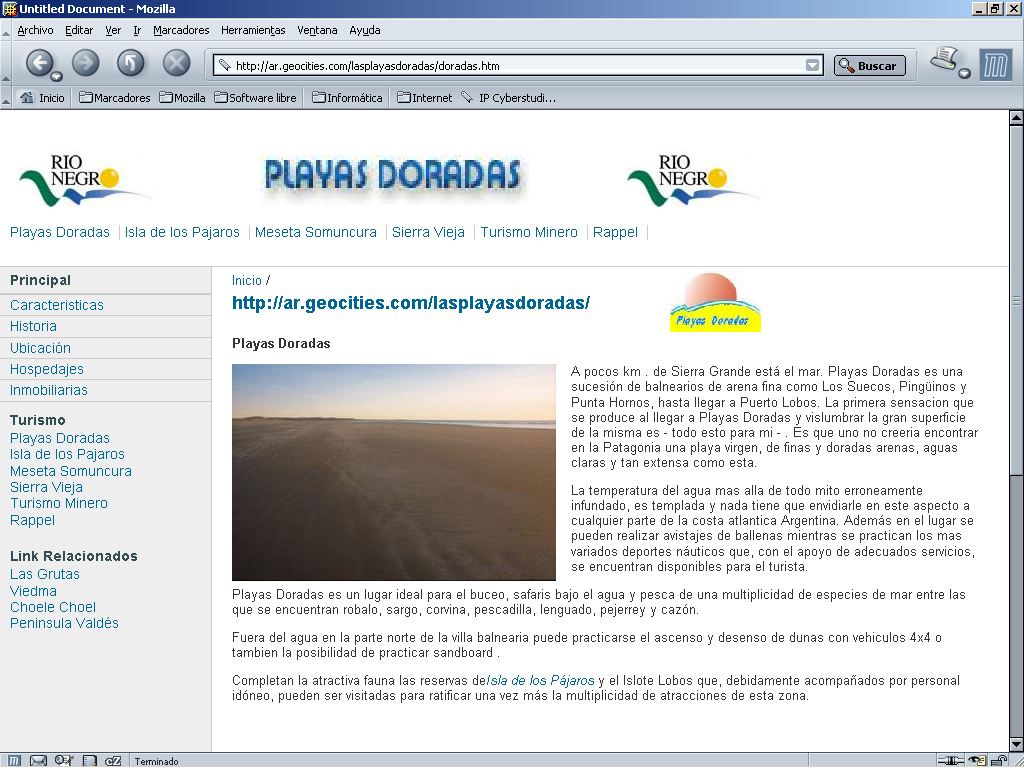Click the Back navigation arrow button

(38, 63)
